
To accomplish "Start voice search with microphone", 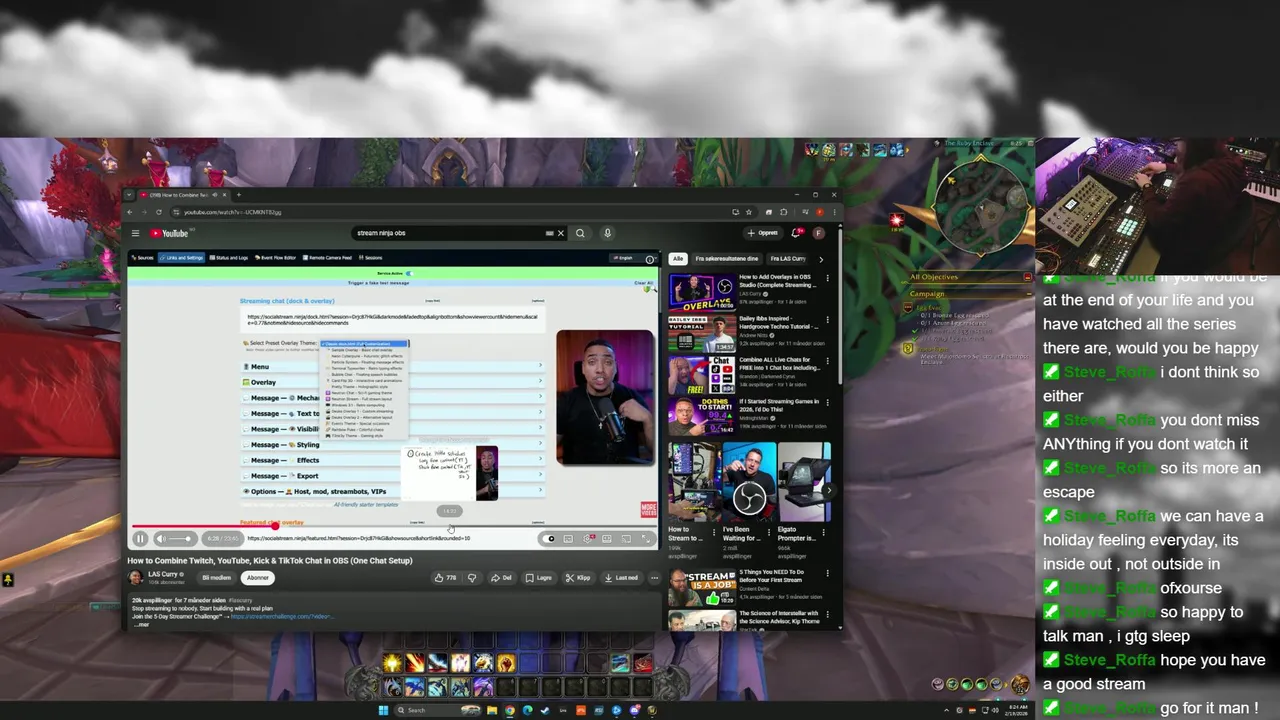I will point(607,233).
